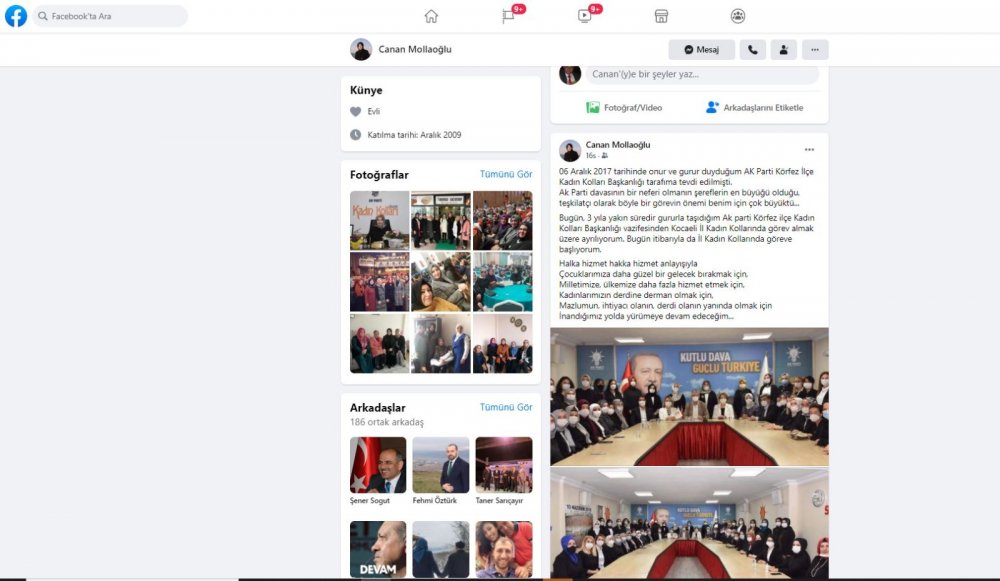Open the Home feed icon

431,17
